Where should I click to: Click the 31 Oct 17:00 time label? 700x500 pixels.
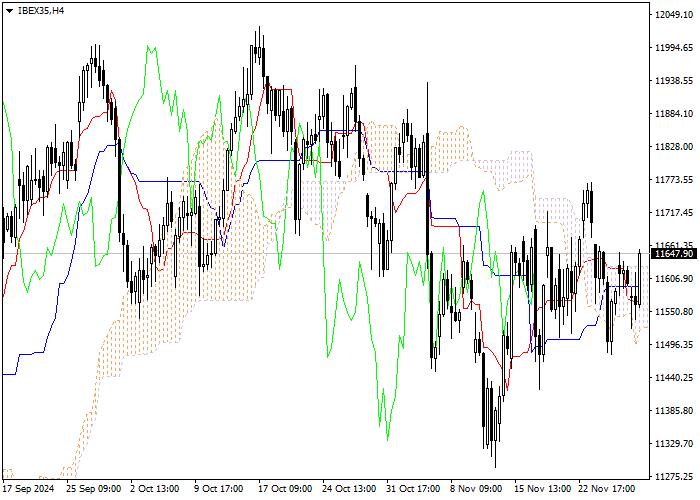pyautogui.click(x=413, y=489)
